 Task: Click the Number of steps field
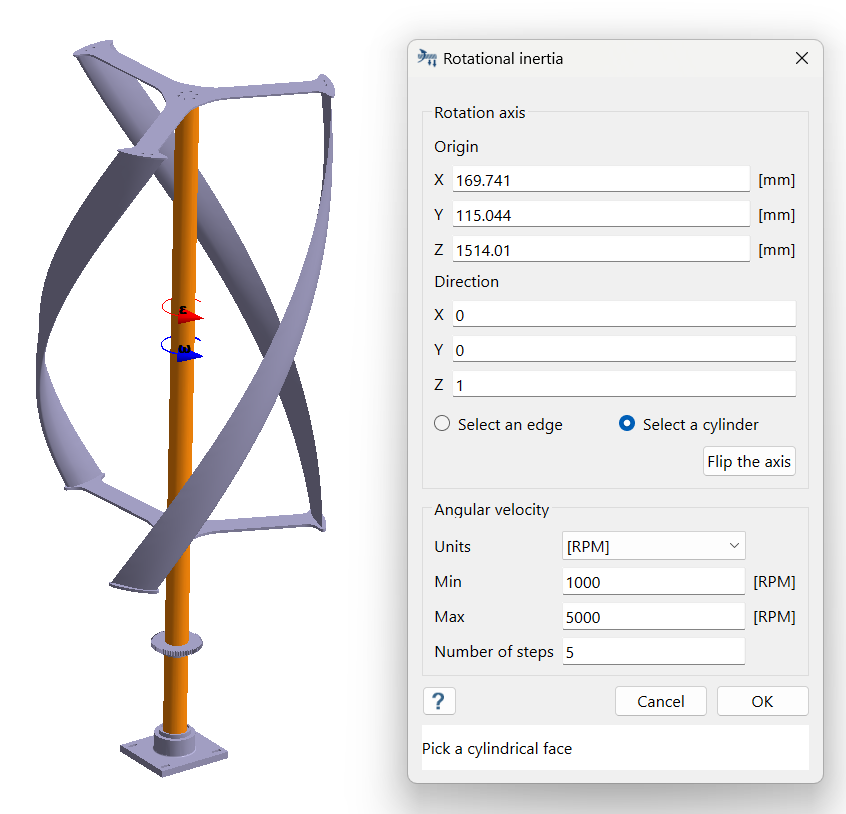[x=653, y=652]
